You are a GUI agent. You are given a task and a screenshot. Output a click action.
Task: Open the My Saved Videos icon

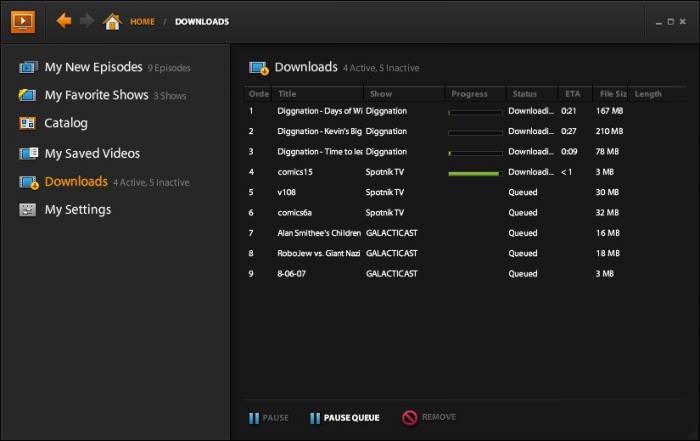pyautogui.click(x=28, y=154)
